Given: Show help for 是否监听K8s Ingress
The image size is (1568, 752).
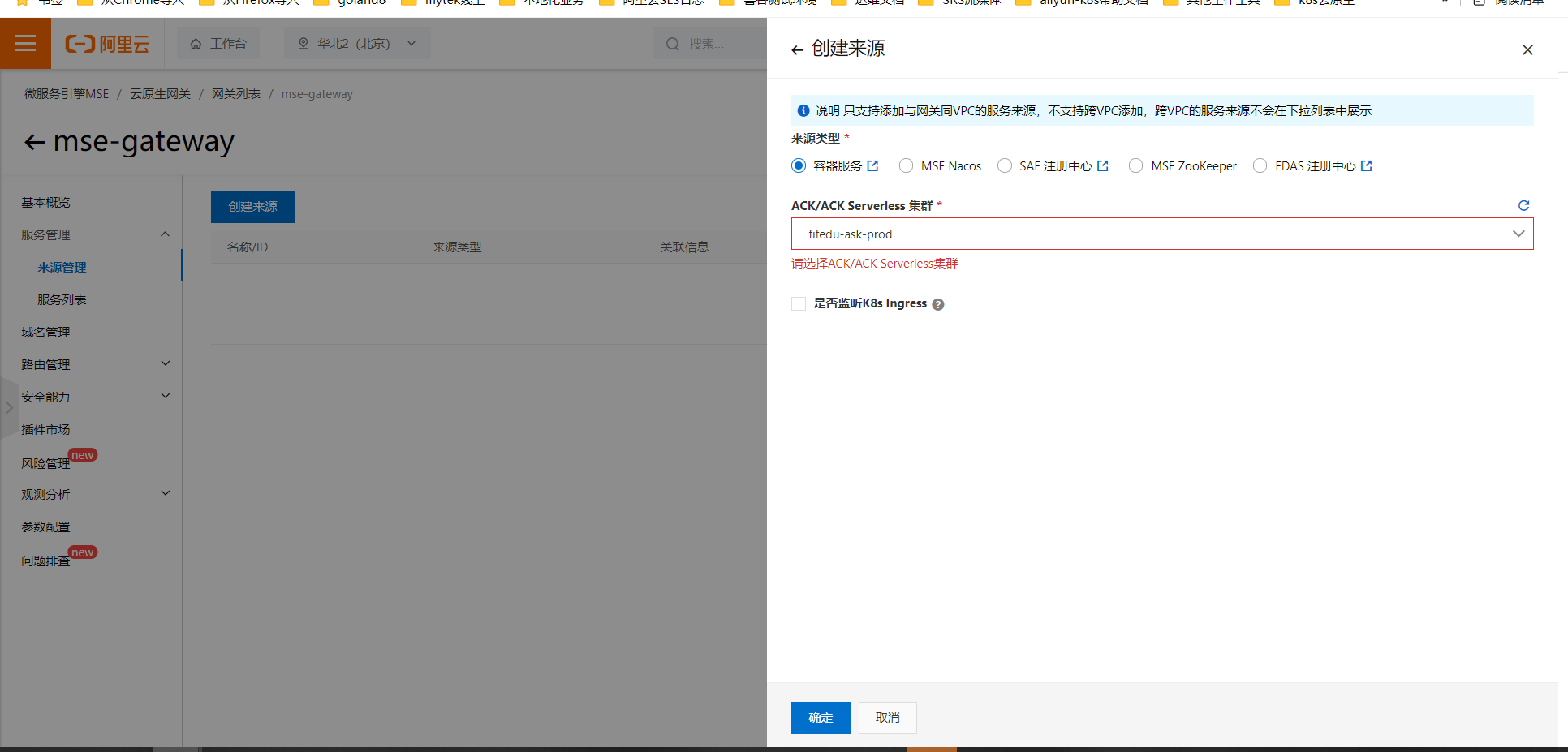Looking at the screenshot, I should coord(938,304).
